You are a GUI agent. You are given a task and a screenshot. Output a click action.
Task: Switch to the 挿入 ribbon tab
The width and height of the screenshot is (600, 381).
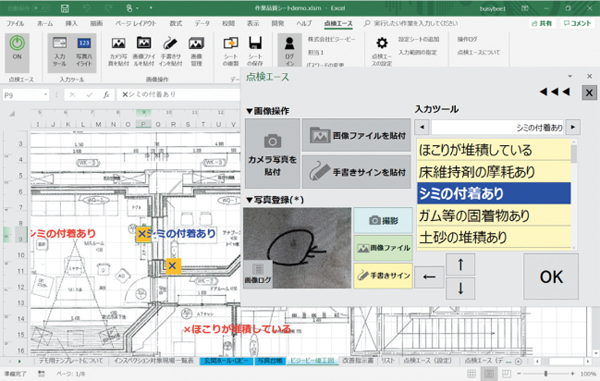click(x=71, y=23)
